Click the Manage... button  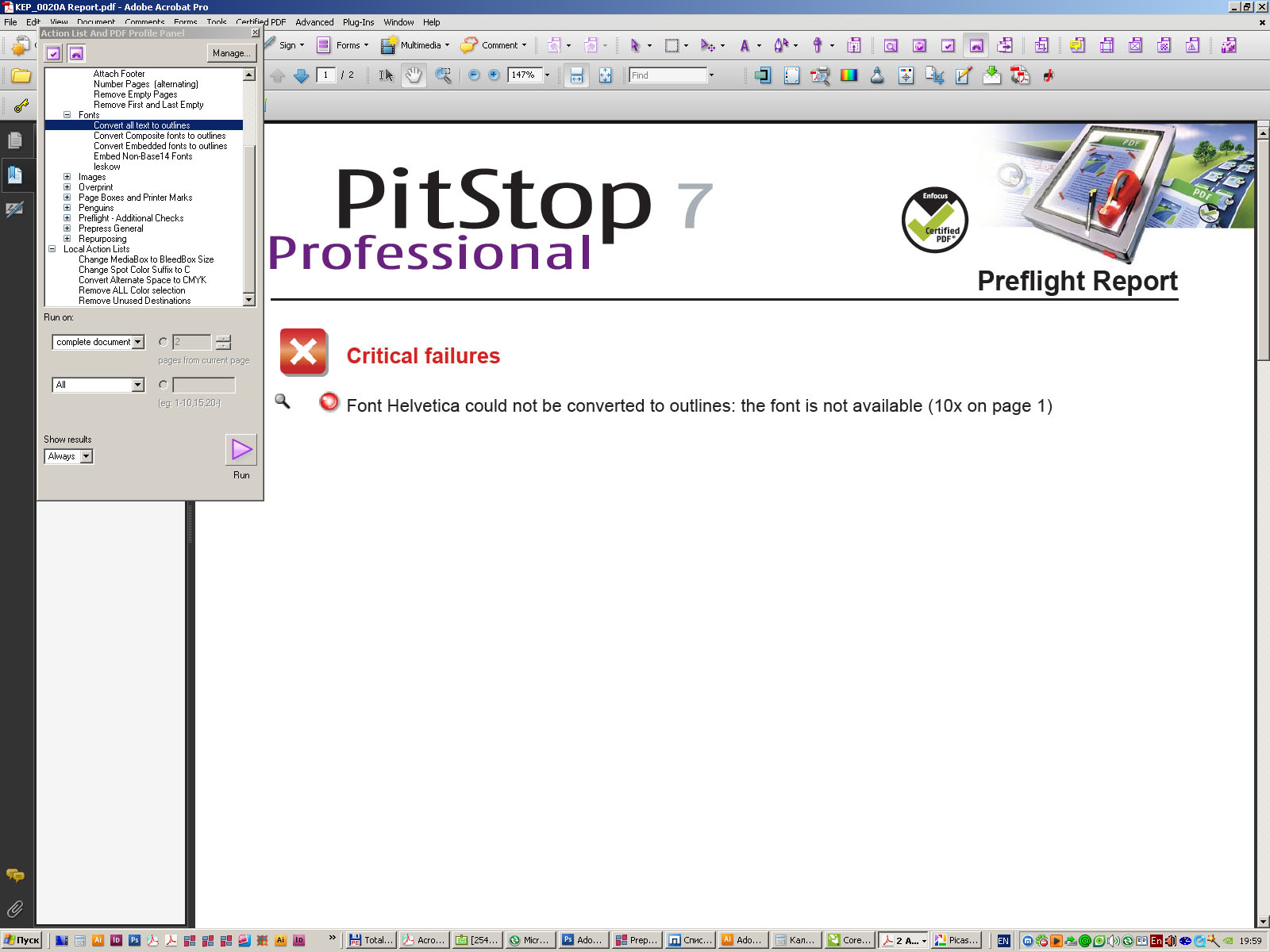[x=232, y=53]
